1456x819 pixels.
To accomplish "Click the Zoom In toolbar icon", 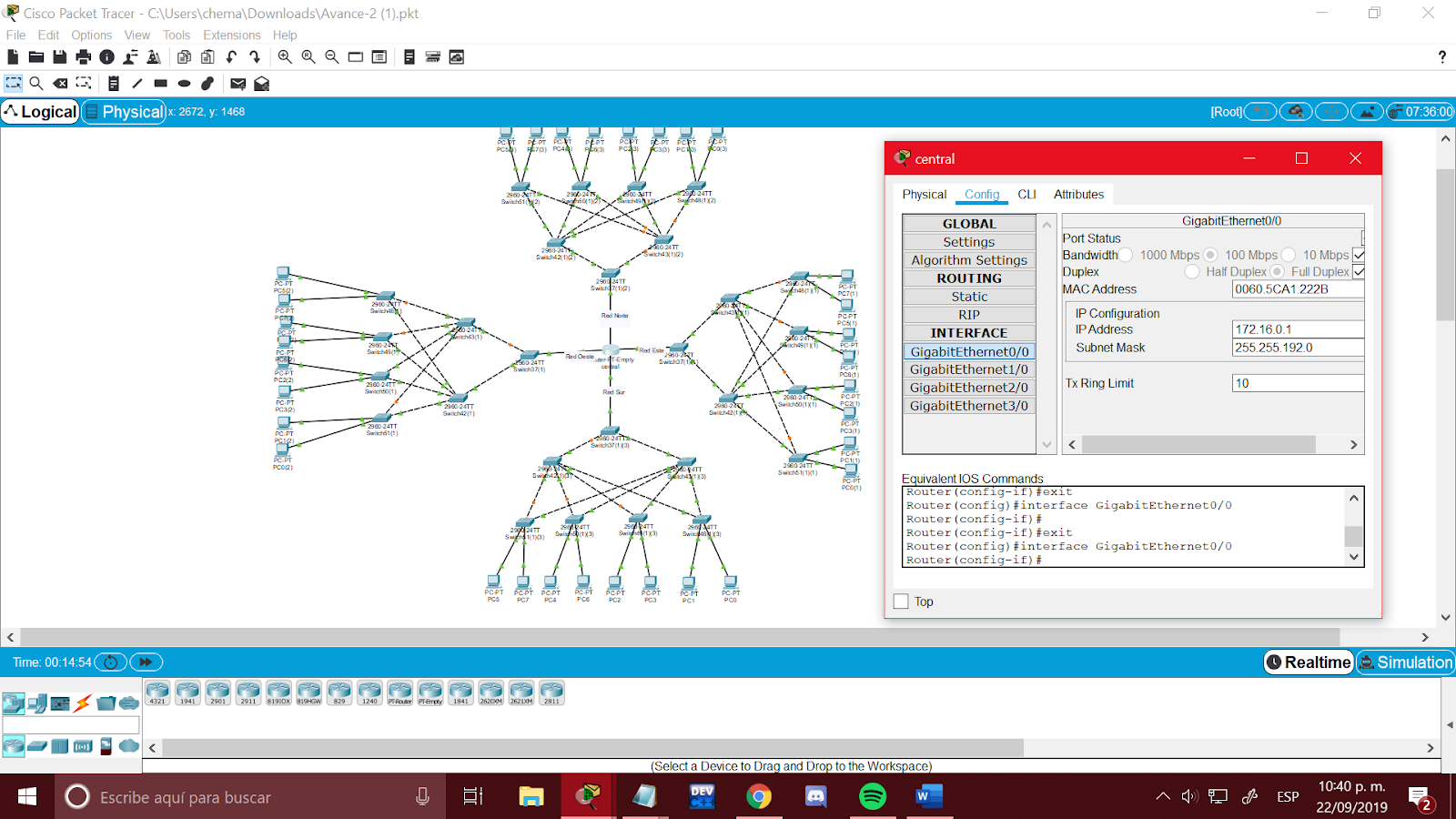I will pyautogui.click(x=285, y=56).
